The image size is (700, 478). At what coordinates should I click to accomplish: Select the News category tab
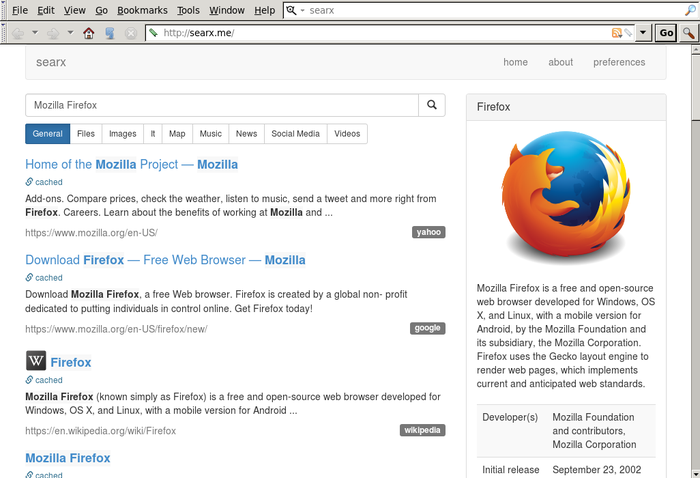click(246, 134)
